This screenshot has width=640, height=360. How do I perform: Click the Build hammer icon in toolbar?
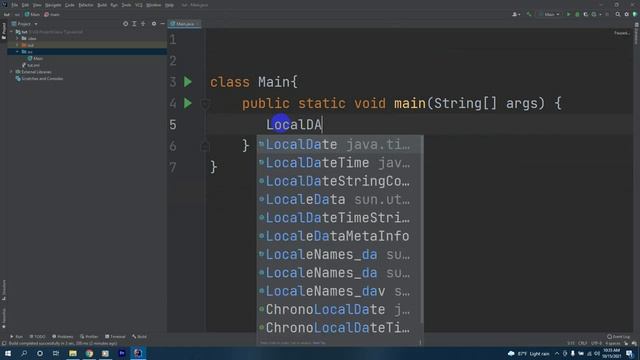(x=529, y=14)
